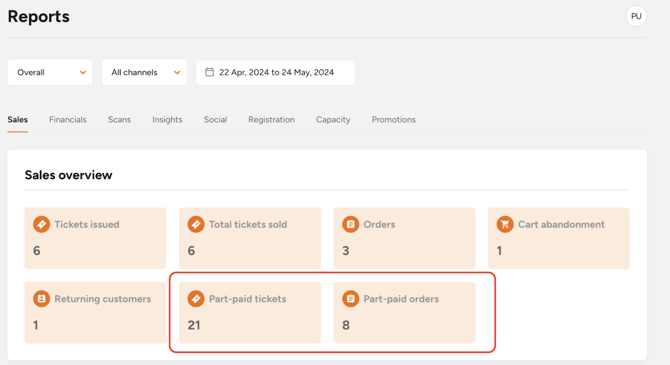Open the date range picker field

coord(276,72)
